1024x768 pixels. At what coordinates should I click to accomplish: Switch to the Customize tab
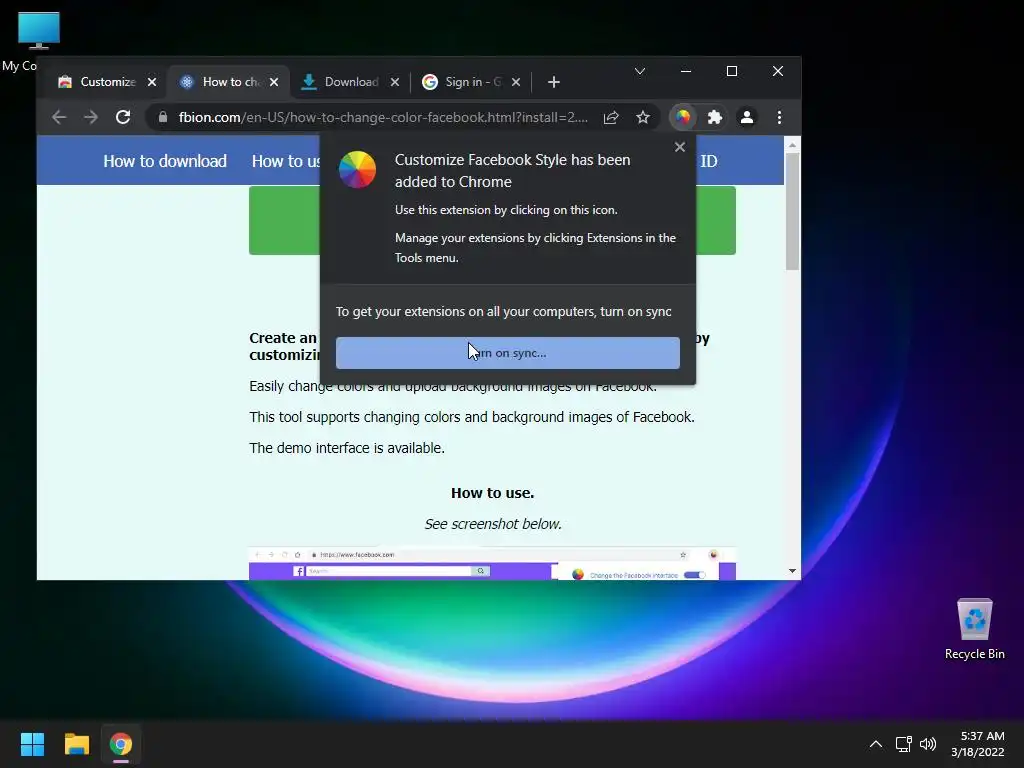coord(108,82)
